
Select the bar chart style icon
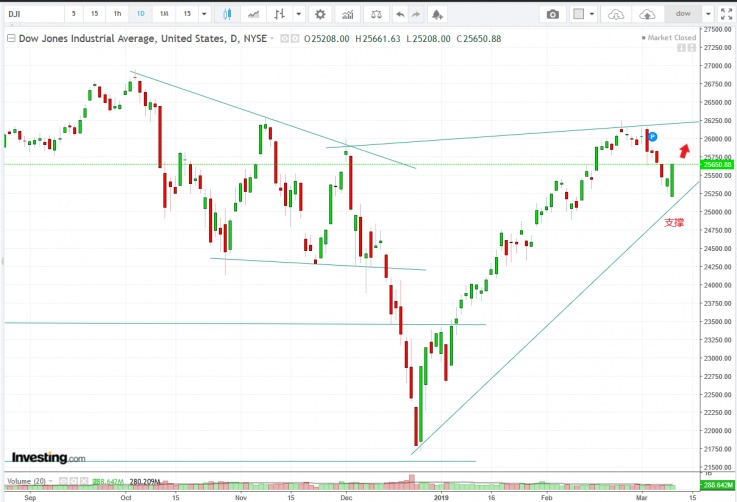(x=280, y=14)
